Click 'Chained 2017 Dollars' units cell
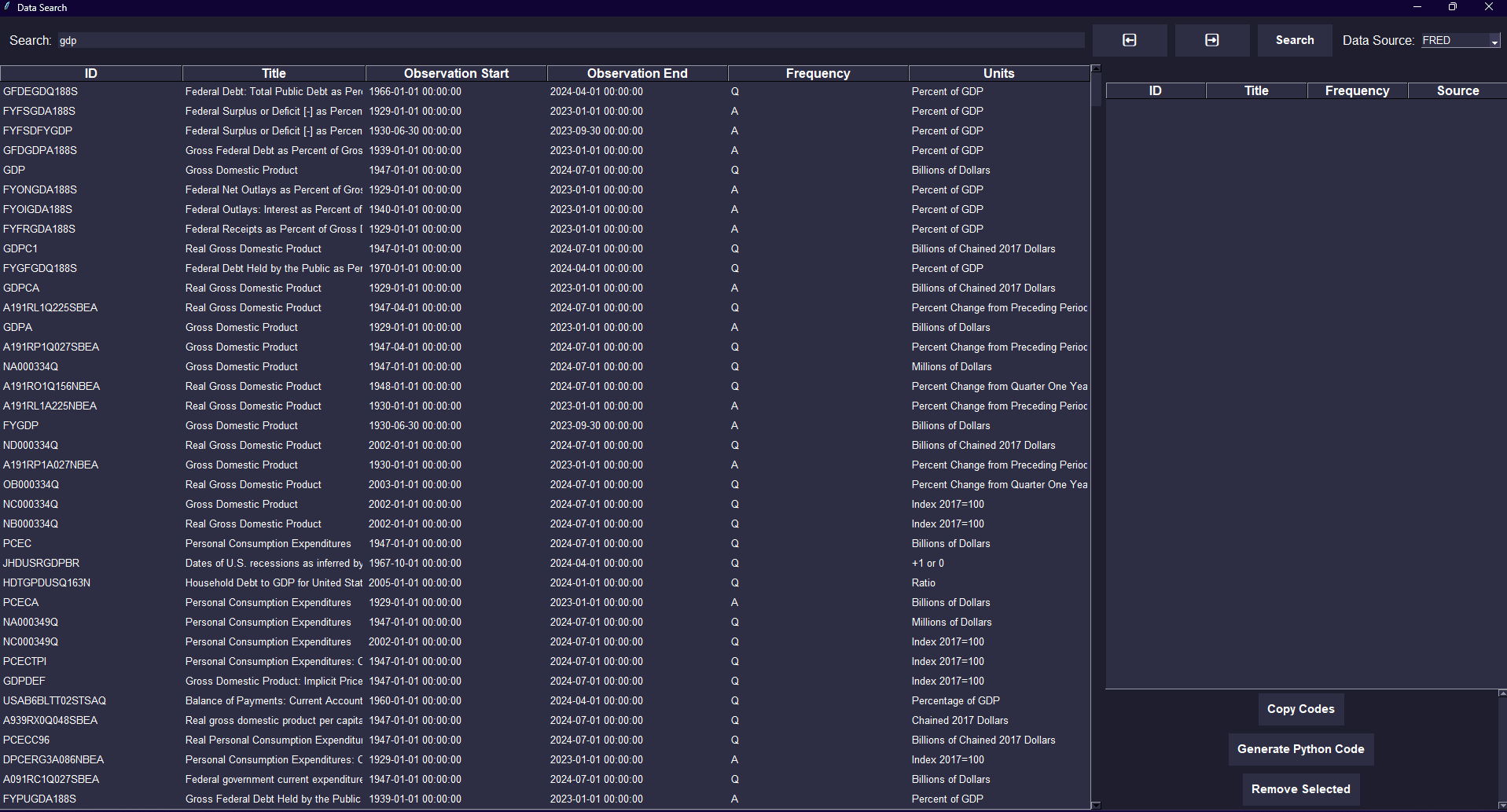The width and height of the screenshot is (1507, 812). (960, 721)
